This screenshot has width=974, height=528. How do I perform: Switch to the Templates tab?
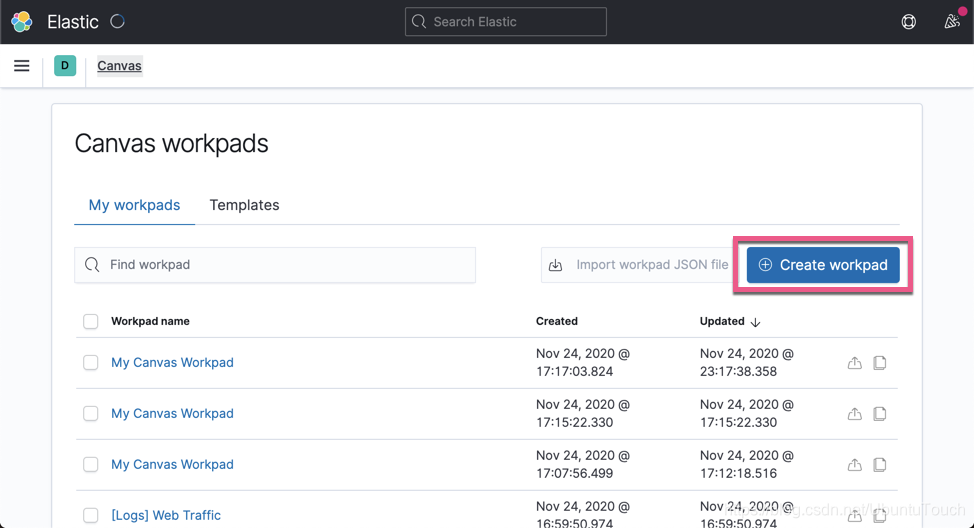click(244, 205)
